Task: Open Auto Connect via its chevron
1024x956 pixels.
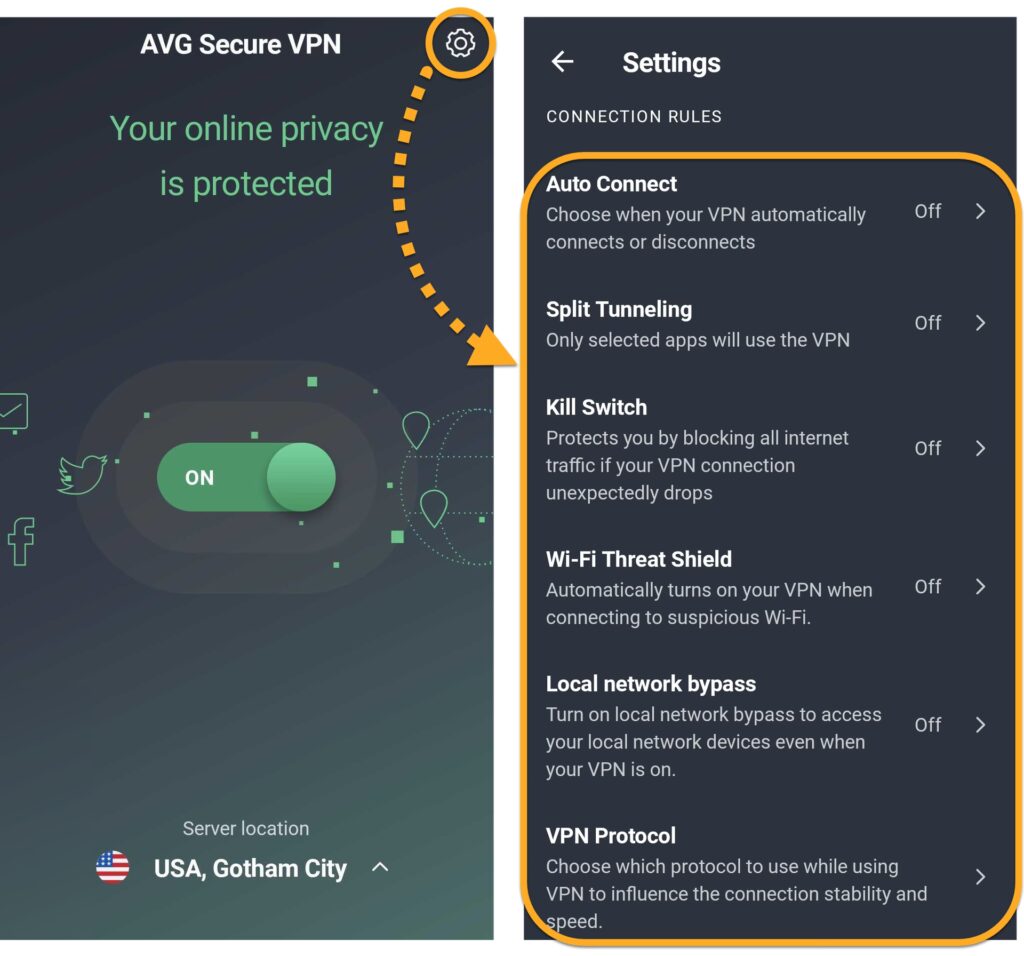Action: (x=980, y=211)
